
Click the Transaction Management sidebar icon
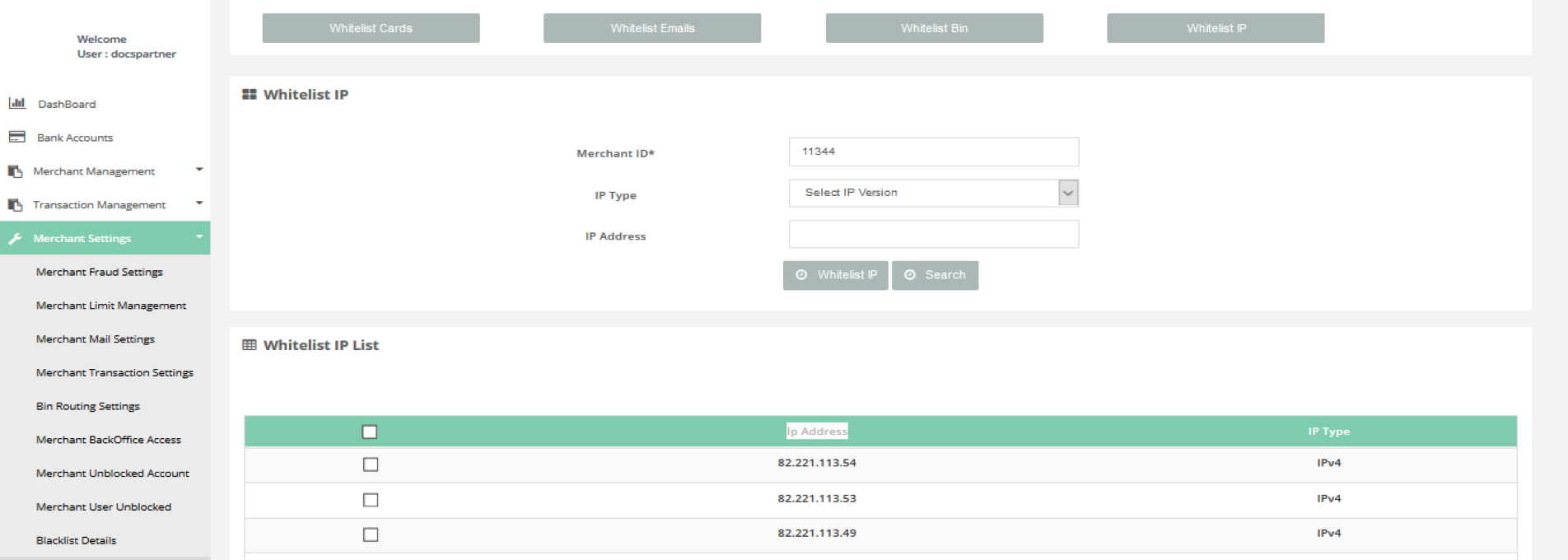point(15,205)
